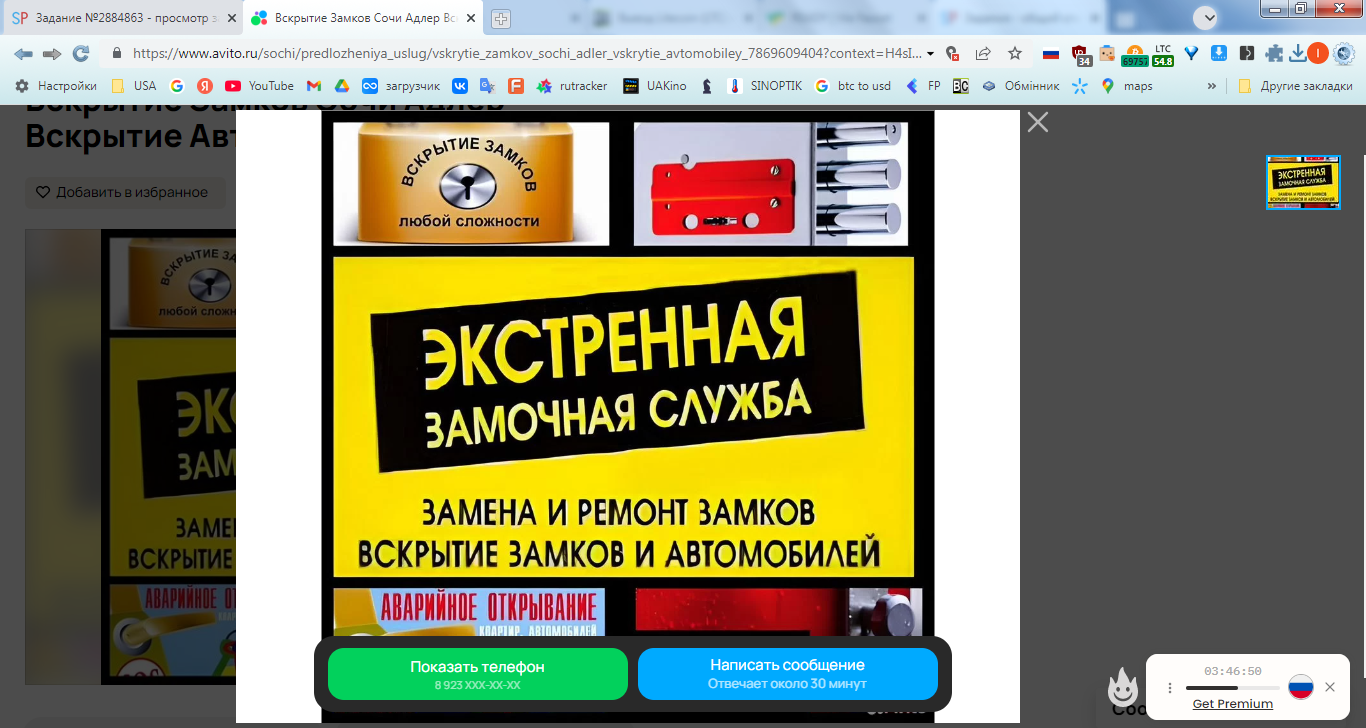Go back with the browser back arrow
The width and height of the screenshot is (1366, 728).
click(x=23, y=53)
